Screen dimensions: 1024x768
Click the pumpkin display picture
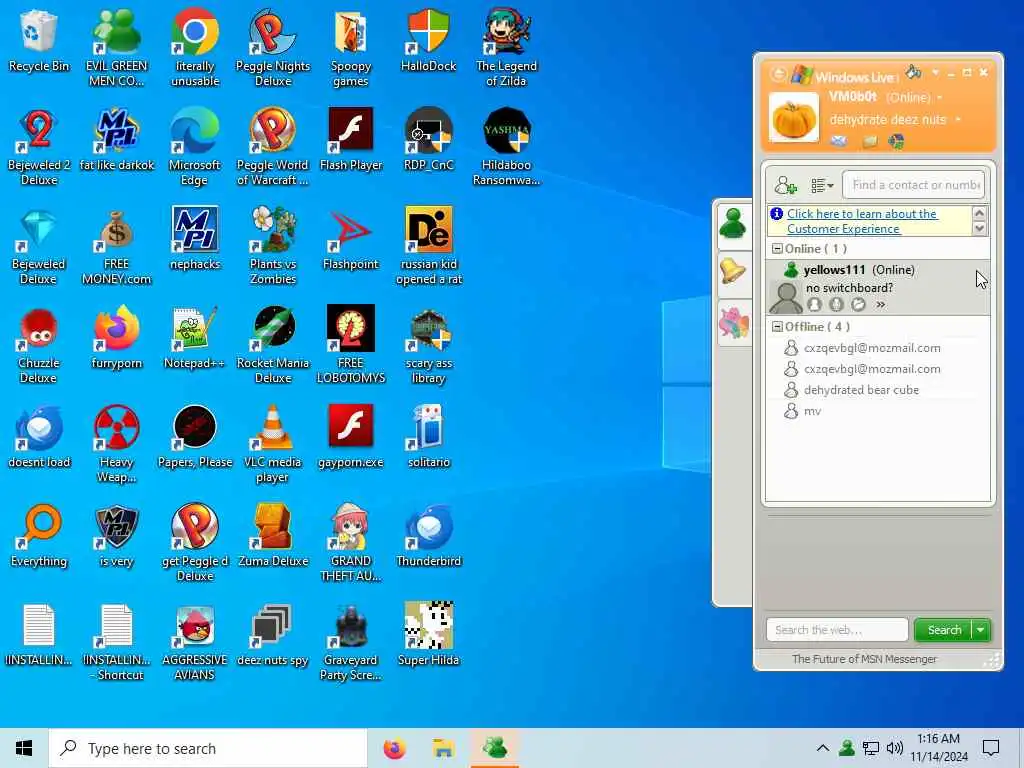point(793,118)
